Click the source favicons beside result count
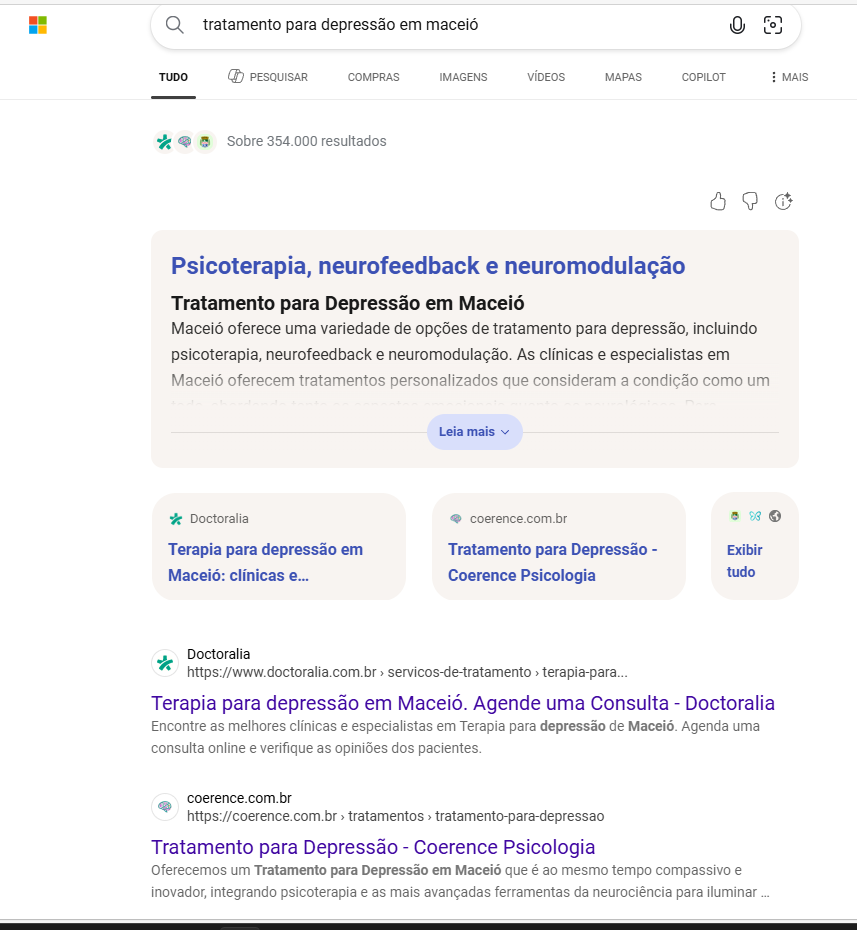The image size is (857, 930). click(184, 142)
